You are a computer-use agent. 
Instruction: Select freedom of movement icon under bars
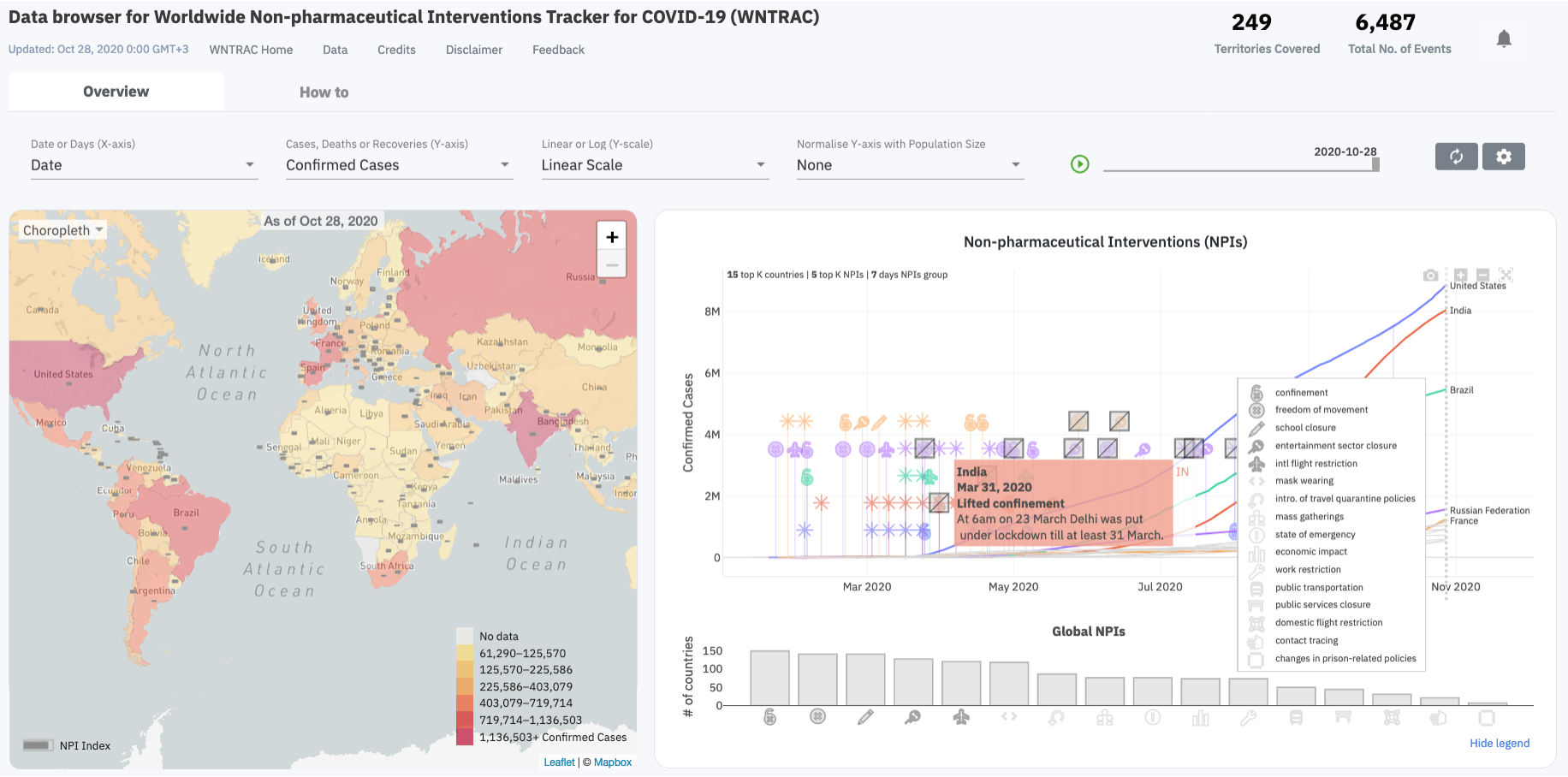tap(817, 717)
